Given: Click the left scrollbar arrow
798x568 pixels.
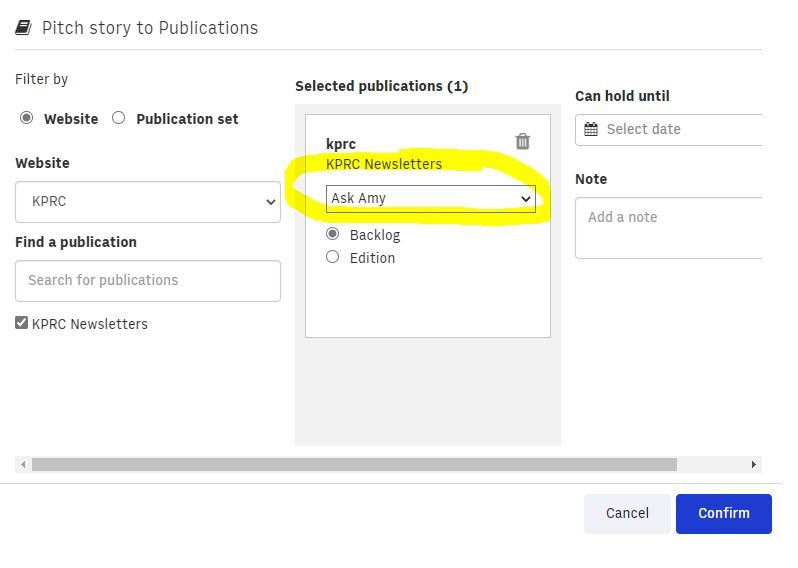Looking at the screenshot, I should point(23,464).
